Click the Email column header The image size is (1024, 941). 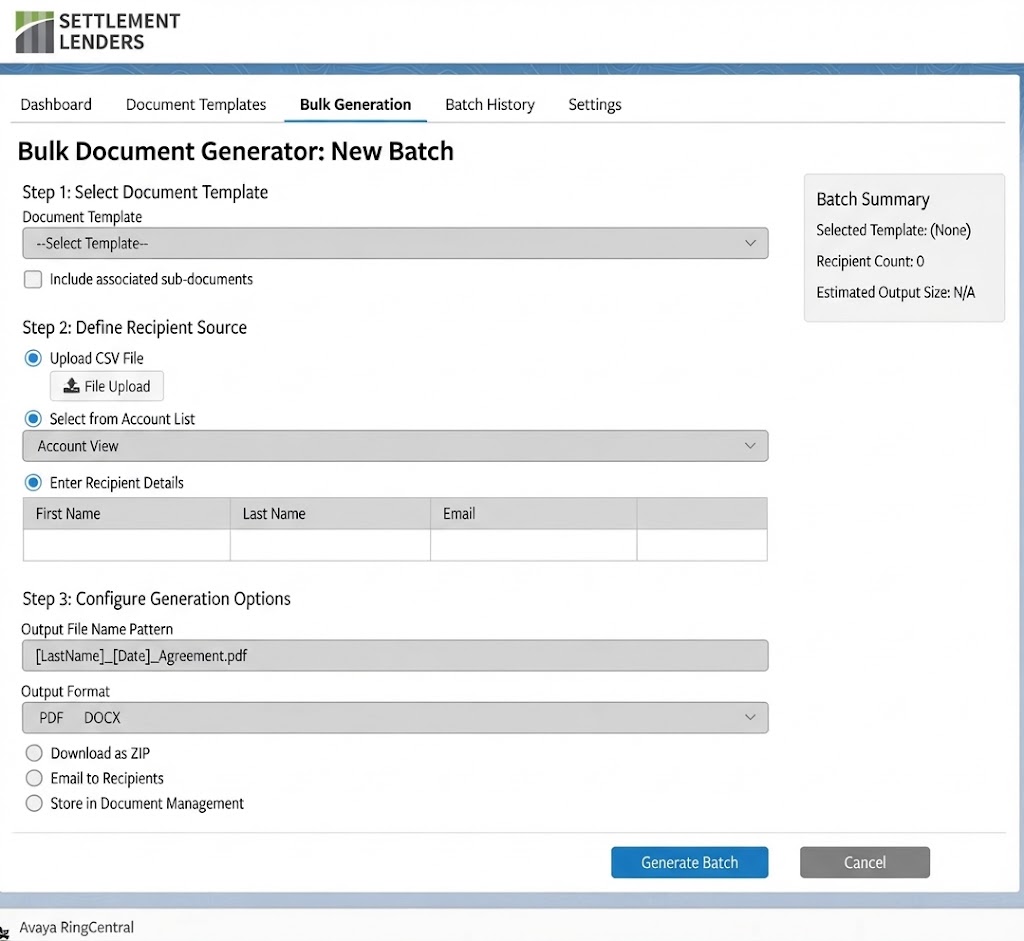click(534, 513)
